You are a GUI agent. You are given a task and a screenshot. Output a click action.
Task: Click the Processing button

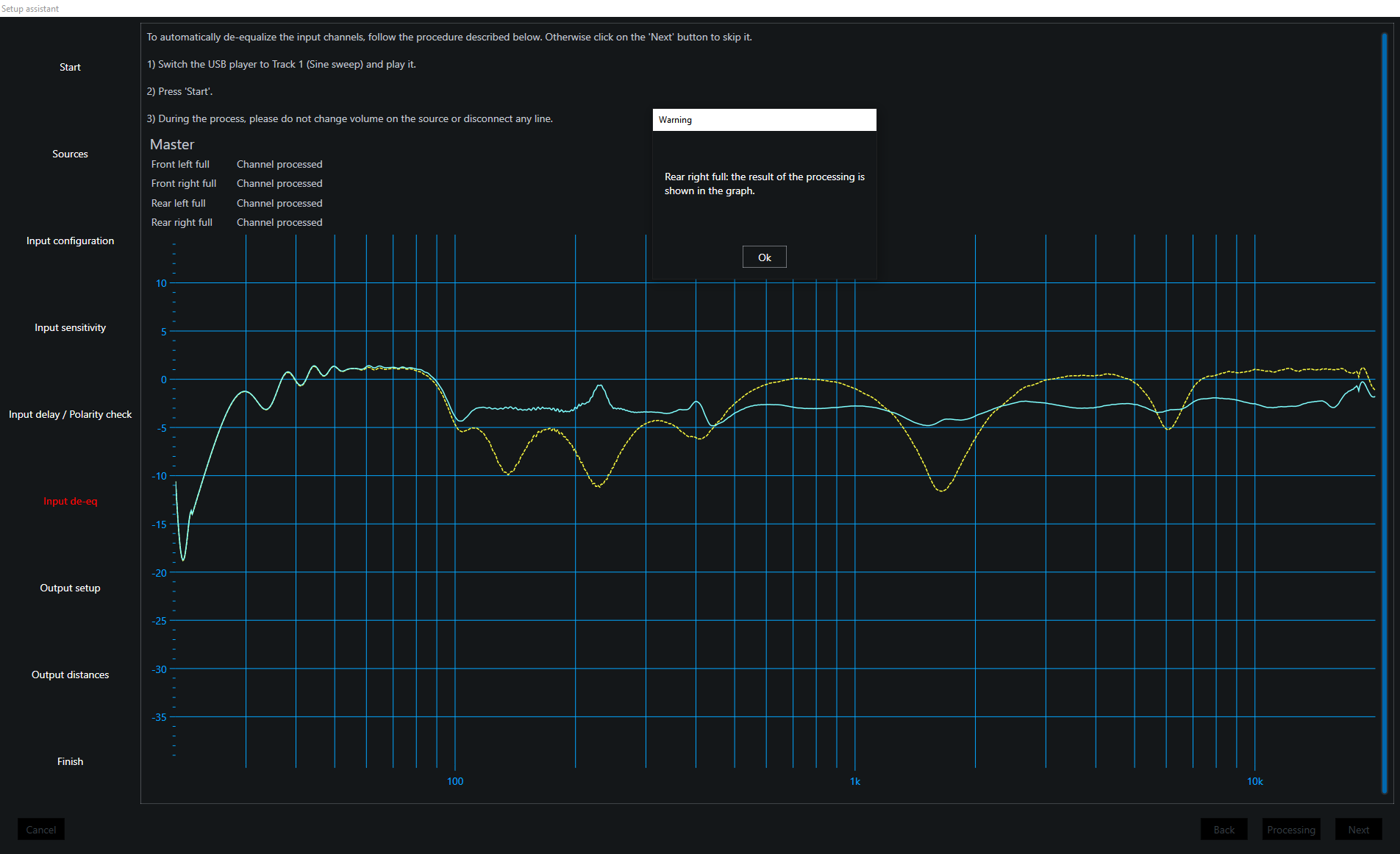pyautogui.click(x=1291, y=830)
